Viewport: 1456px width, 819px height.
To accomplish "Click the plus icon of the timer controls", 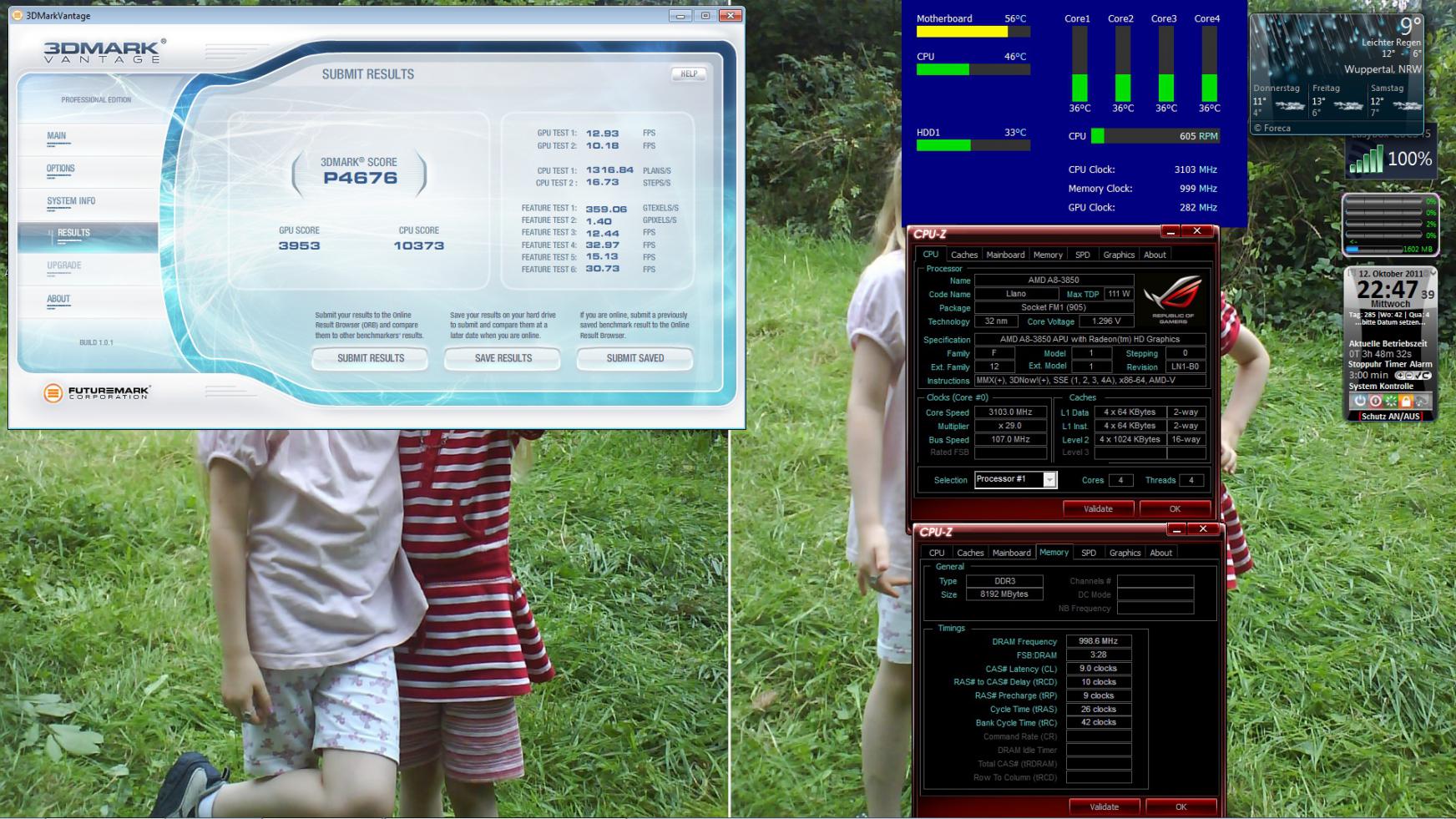I will 1400,375.
